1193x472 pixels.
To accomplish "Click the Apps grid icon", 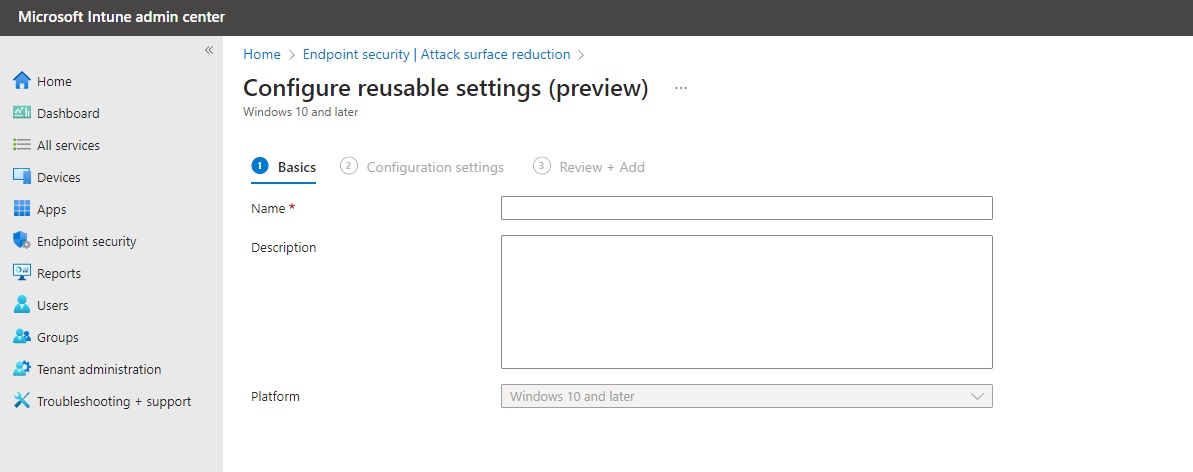I will (22, 209).
